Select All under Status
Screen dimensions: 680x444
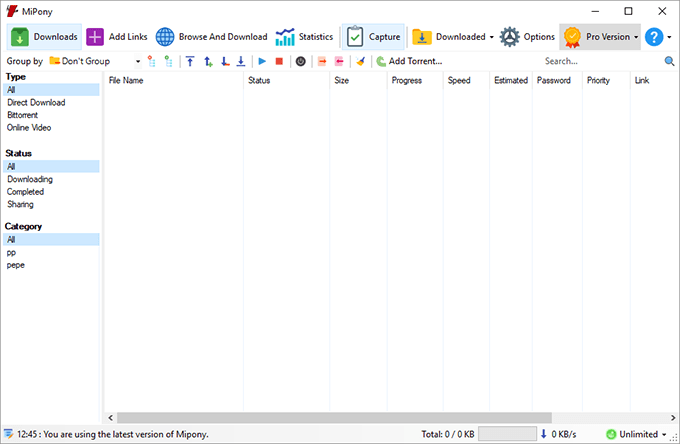[51, 166]
